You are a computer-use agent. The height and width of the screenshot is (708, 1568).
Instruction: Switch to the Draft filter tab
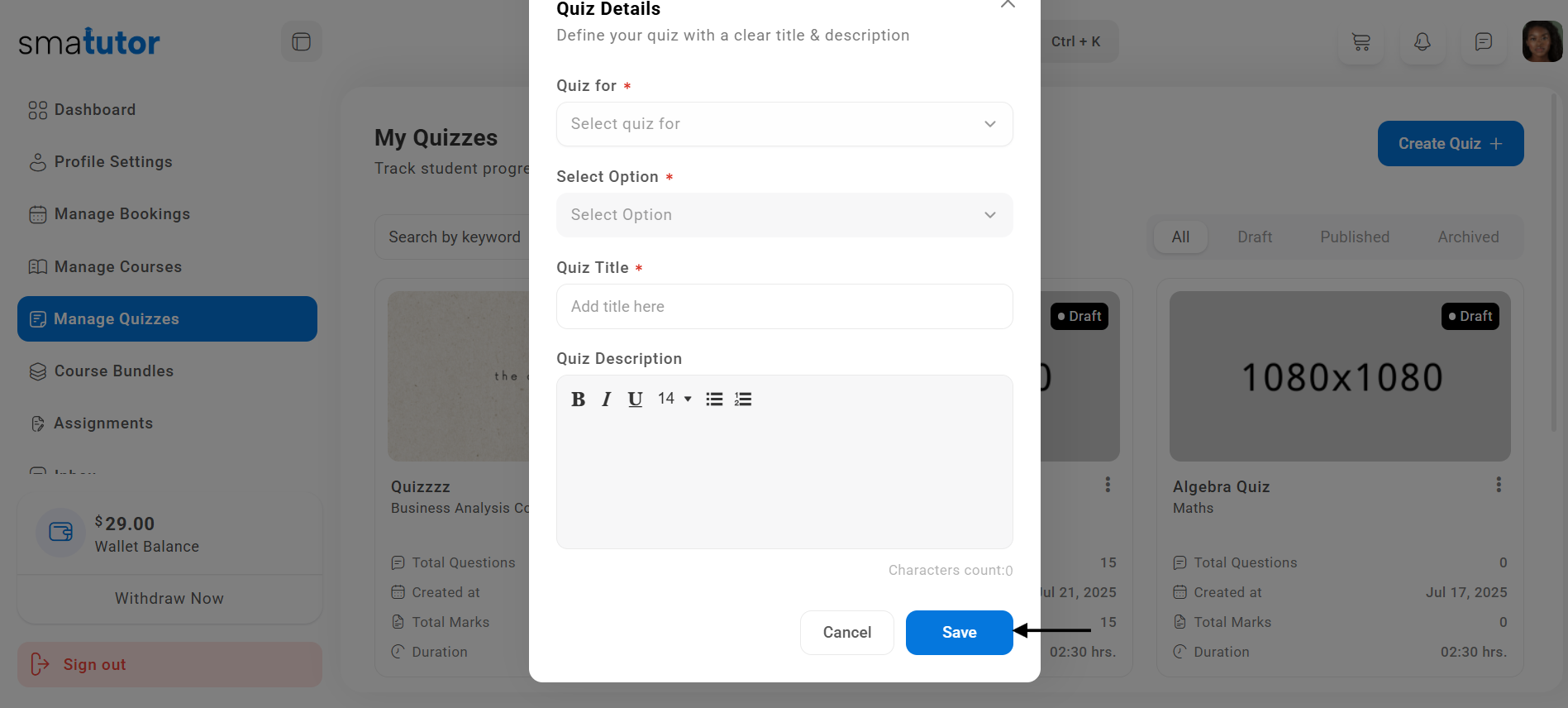[x=1254, y=237]
